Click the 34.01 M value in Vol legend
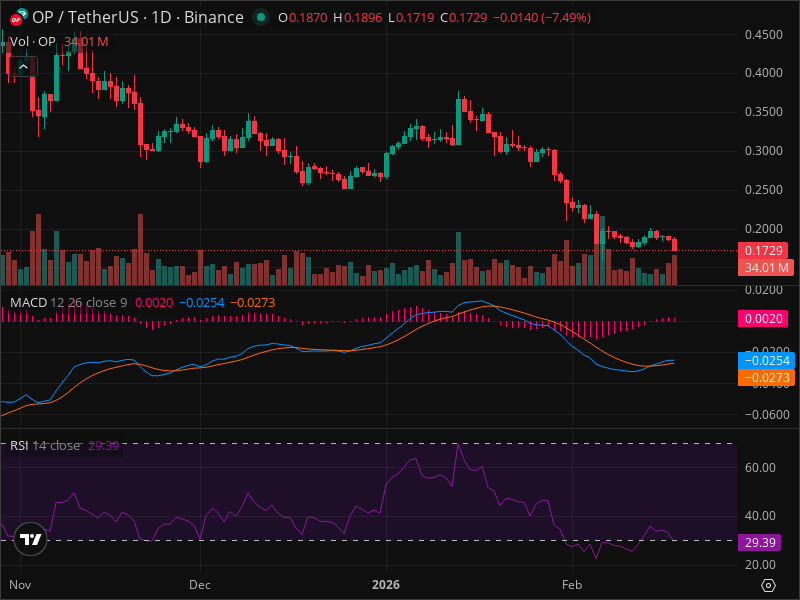Image resolution: width=800 pixels, height=600 pixels. pyautogui.click(x=86, y=42)
